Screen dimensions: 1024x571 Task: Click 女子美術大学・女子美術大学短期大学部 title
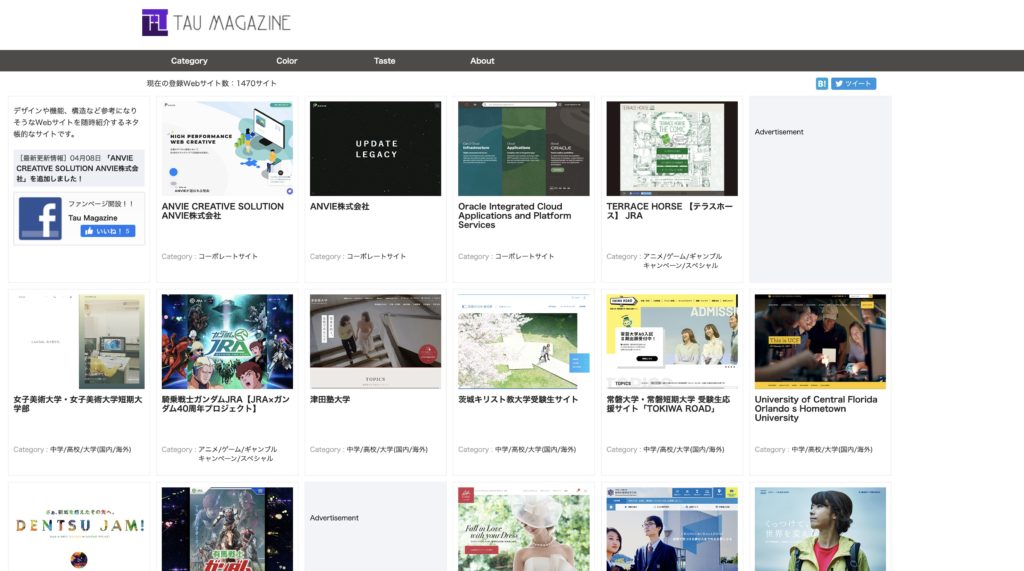click(x=78, y=404)
